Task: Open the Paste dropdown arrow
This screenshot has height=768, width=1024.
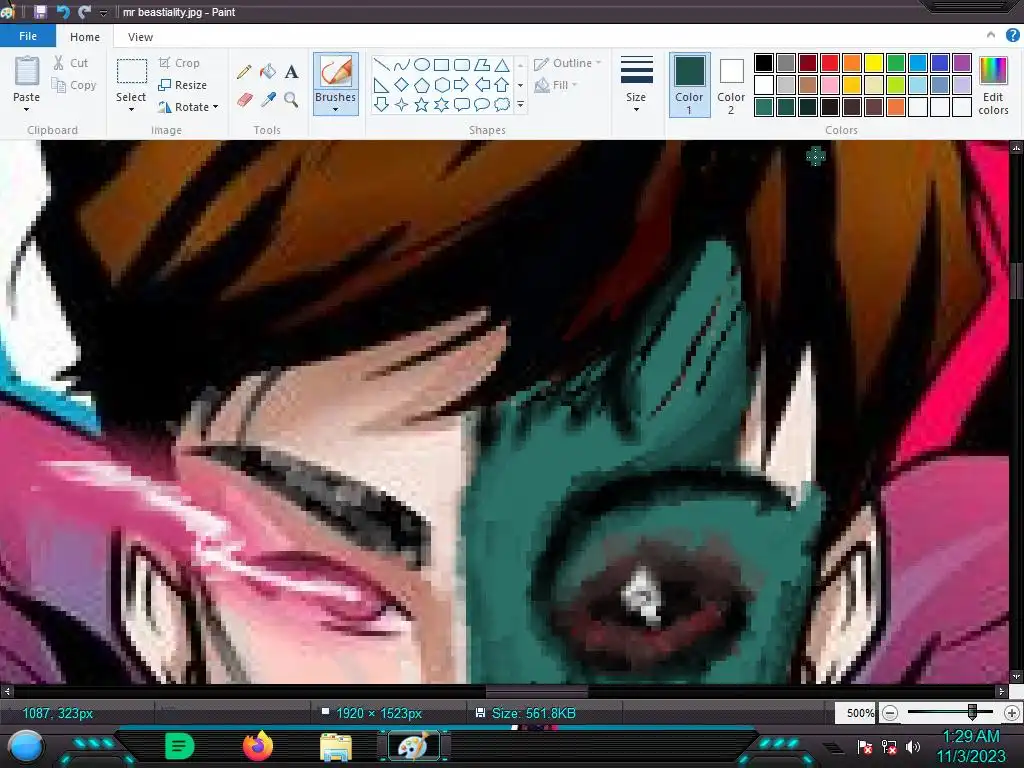Action: 27,108
